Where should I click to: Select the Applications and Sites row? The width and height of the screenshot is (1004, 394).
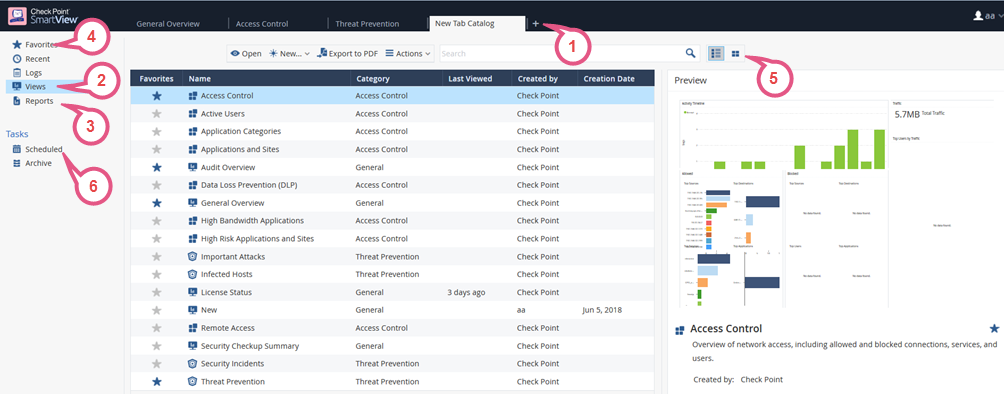pyautogui.click(x=393, y=149)
